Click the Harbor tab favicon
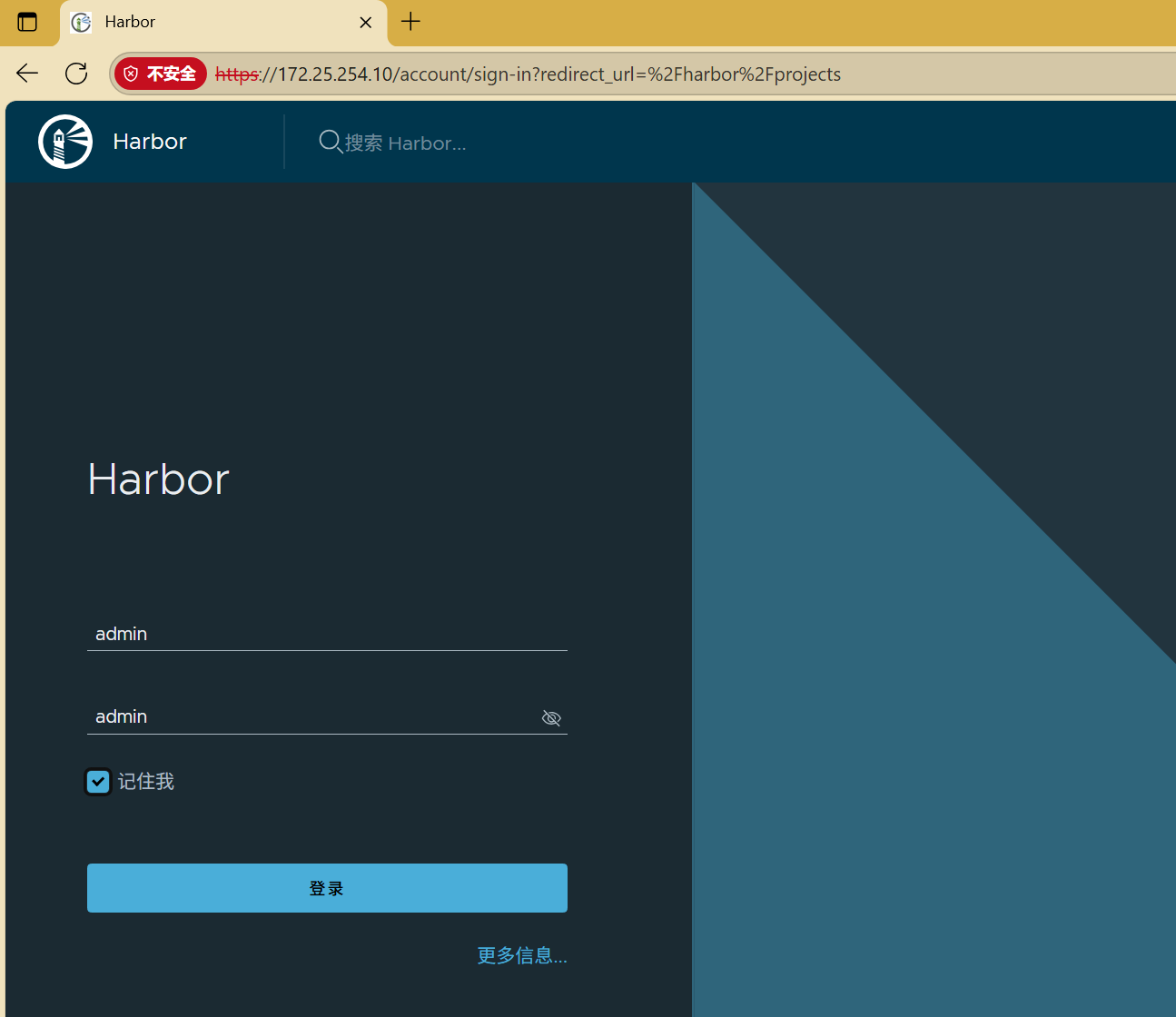 81,23
